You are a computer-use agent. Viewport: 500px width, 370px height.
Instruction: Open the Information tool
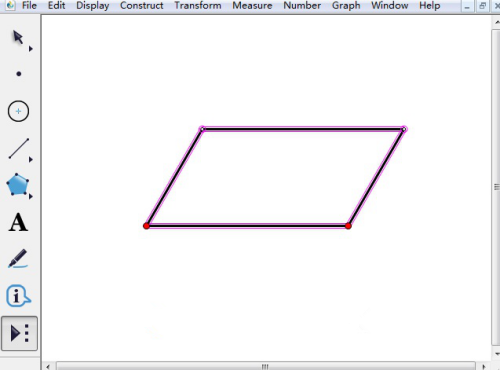(18, 296)
